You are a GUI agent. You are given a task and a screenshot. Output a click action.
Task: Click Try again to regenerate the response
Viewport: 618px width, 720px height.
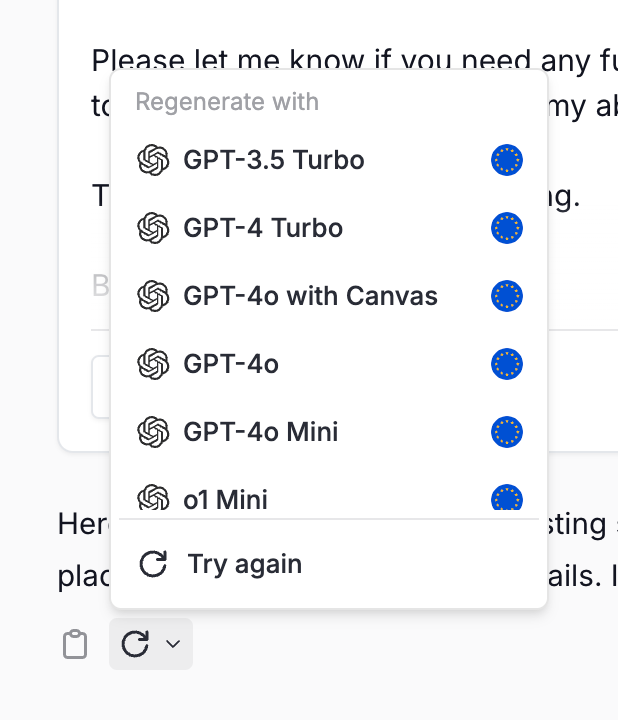tap(245, 564)
